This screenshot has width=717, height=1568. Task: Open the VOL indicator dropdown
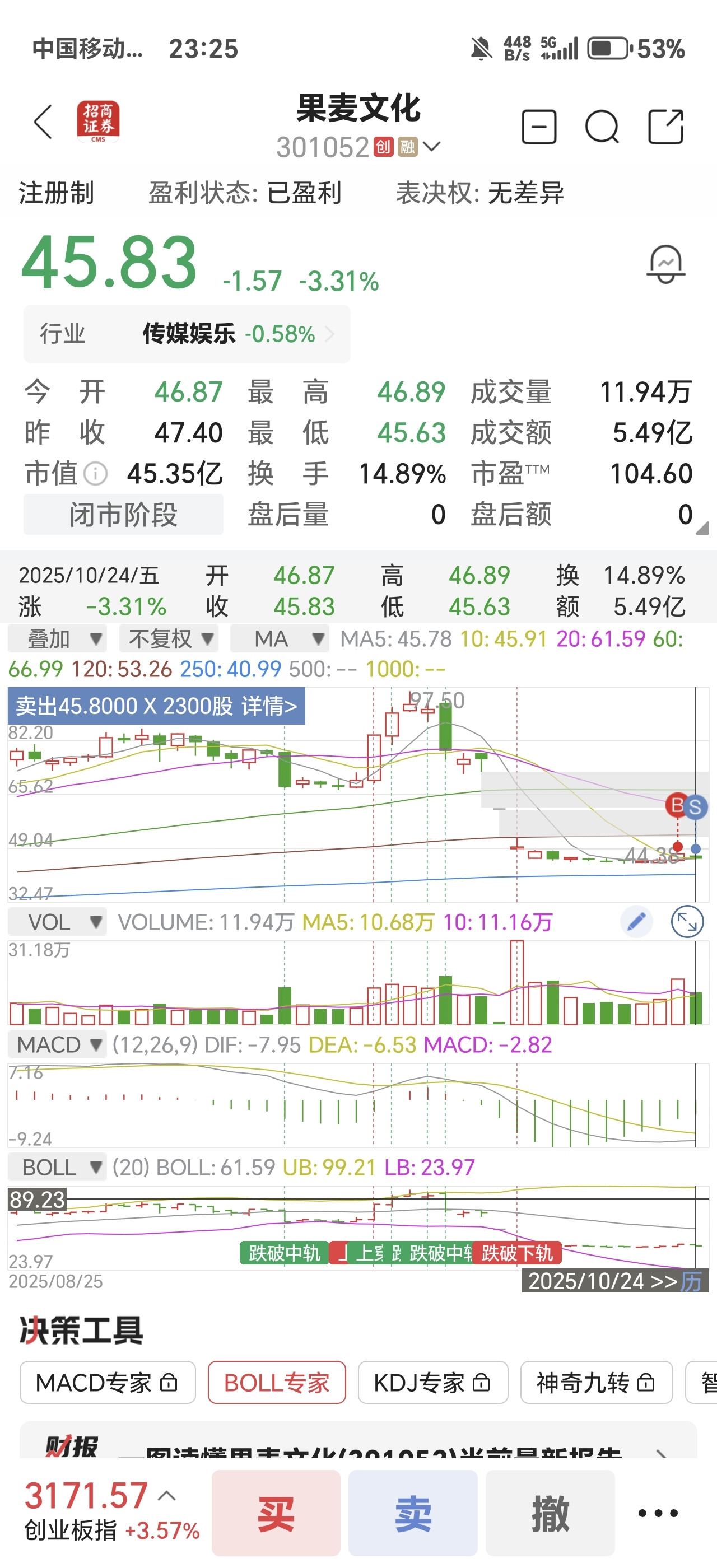point(57,922)
